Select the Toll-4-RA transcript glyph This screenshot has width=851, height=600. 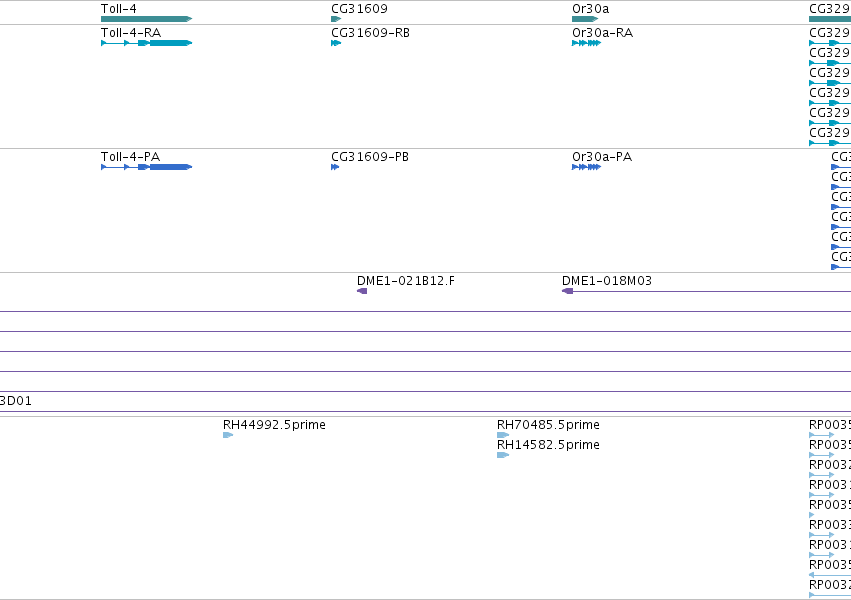(x=147, y=43)
